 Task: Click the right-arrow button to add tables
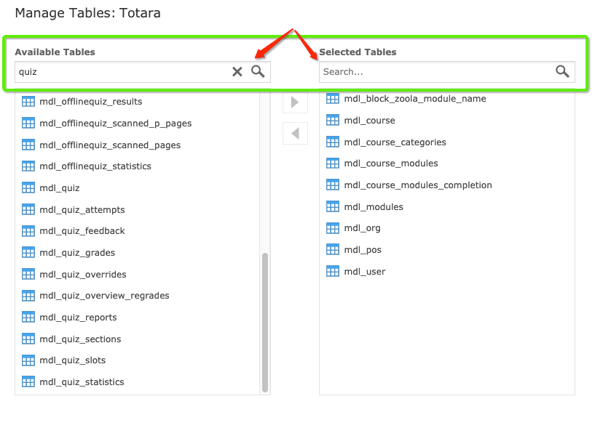(x=295, y=102)
